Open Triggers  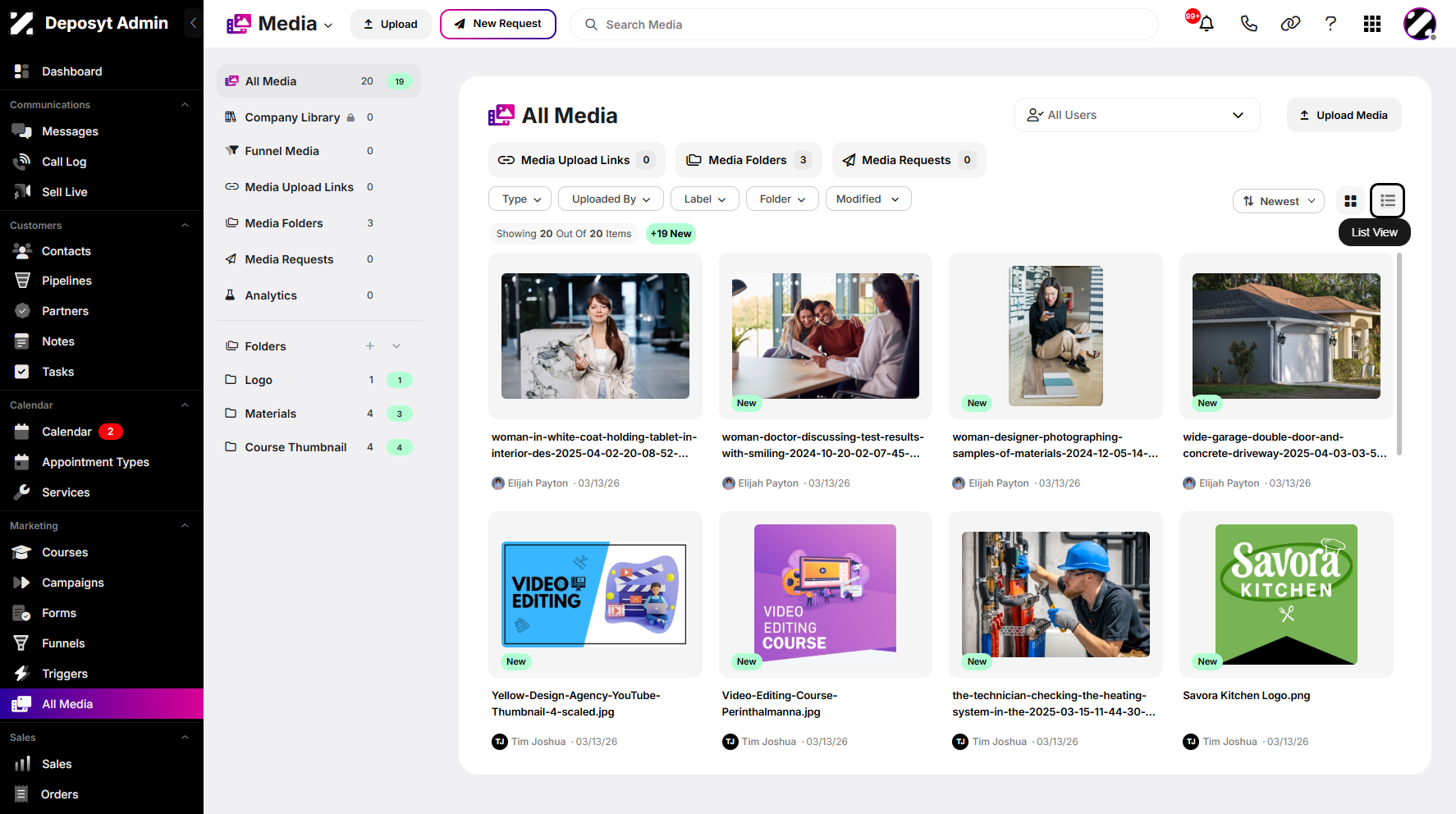(102, 674)
